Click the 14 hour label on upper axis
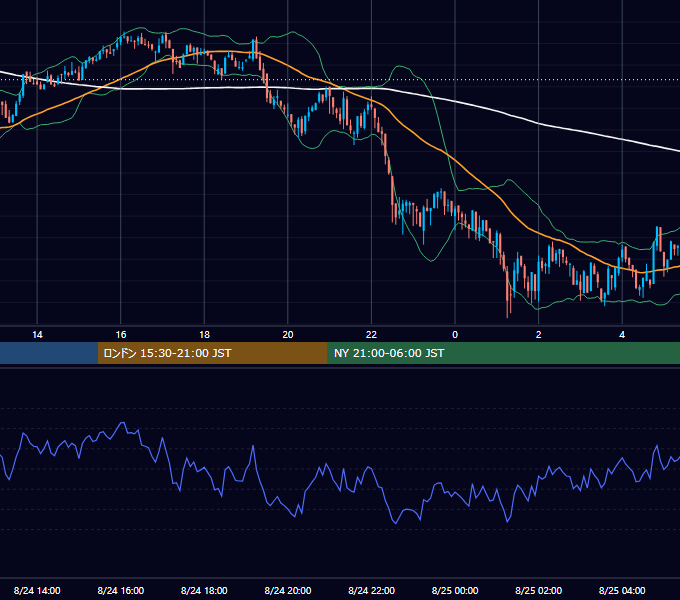The image size is (680, 600). (x=37, y=335)
